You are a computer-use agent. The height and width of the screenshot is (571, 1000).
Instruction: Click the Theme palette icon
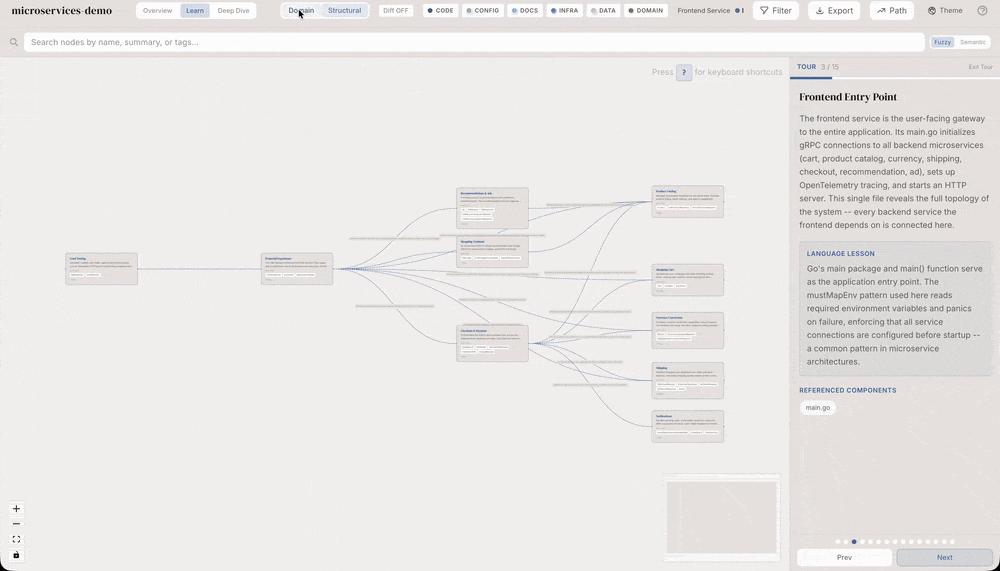[x=932, y=10]
